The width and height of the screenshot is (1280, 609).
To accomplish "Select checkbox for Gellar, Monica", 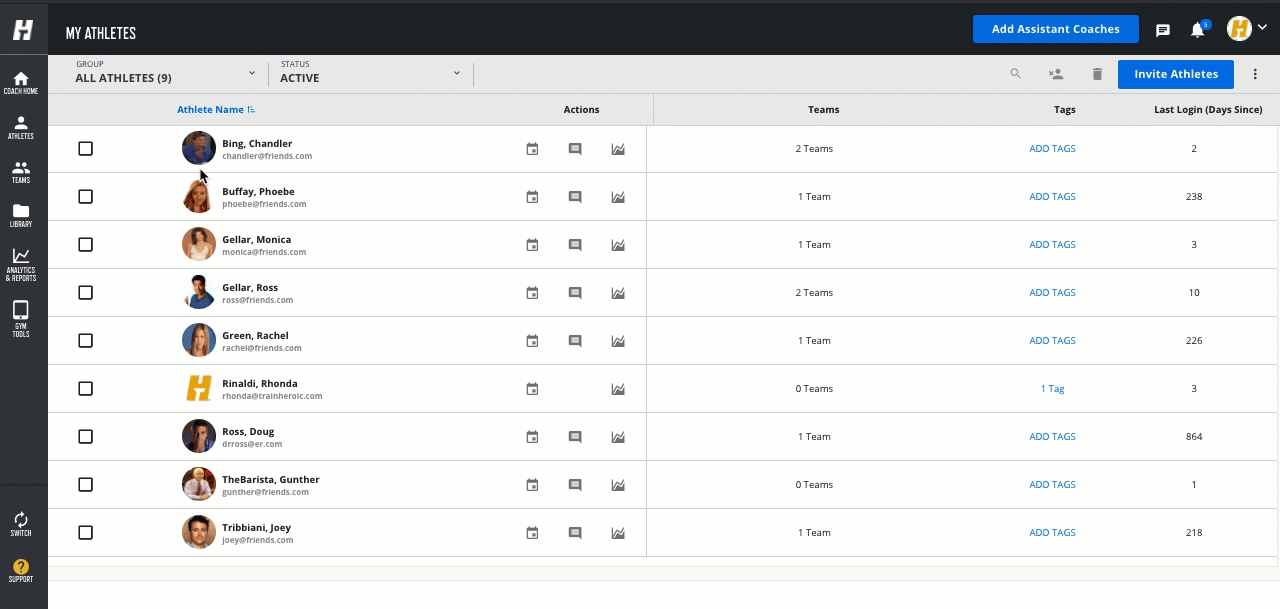I will (x=85, y=245).
